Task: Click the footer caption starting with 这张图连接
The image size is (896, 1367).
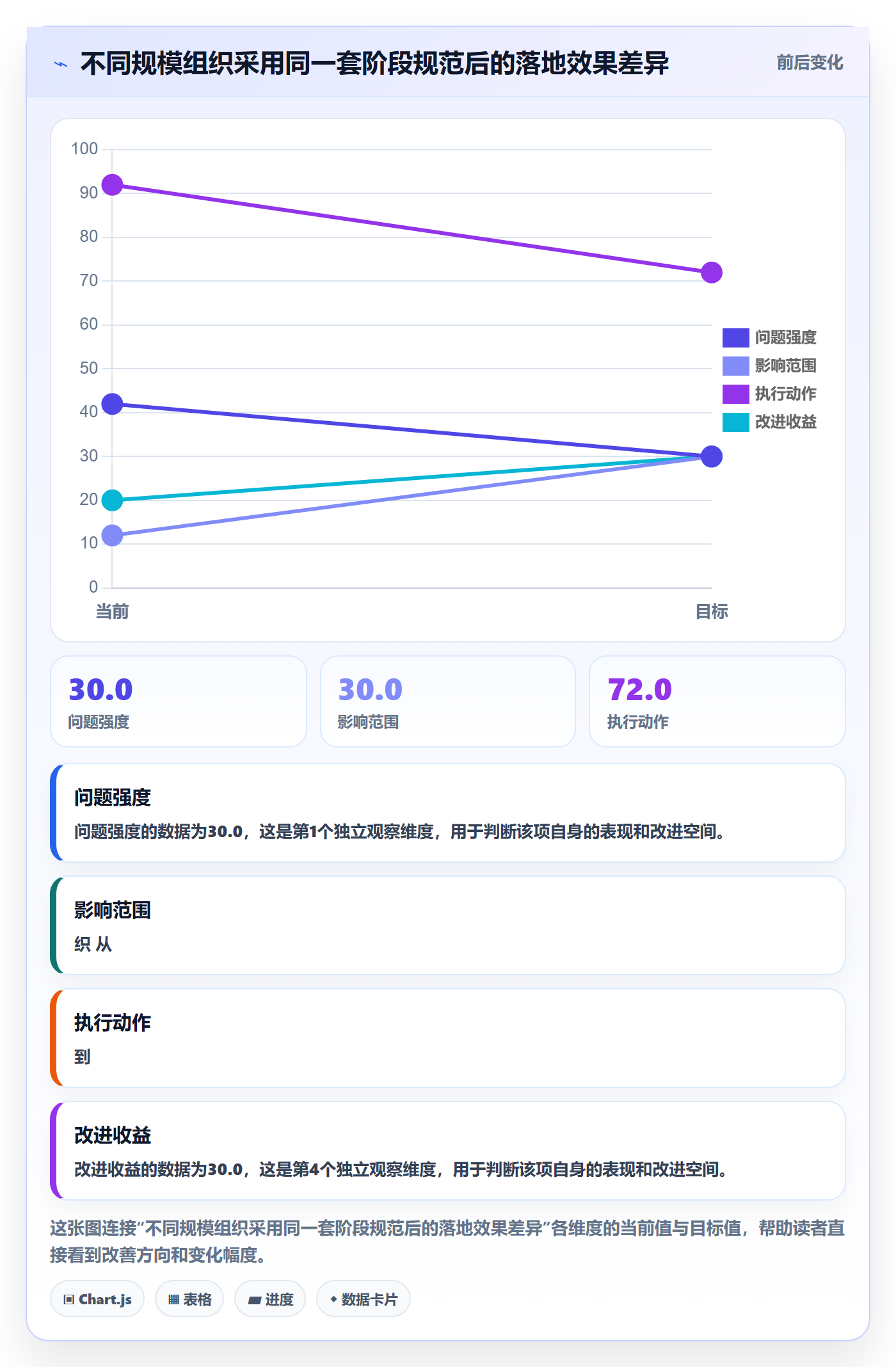Action: [447, 1242]
